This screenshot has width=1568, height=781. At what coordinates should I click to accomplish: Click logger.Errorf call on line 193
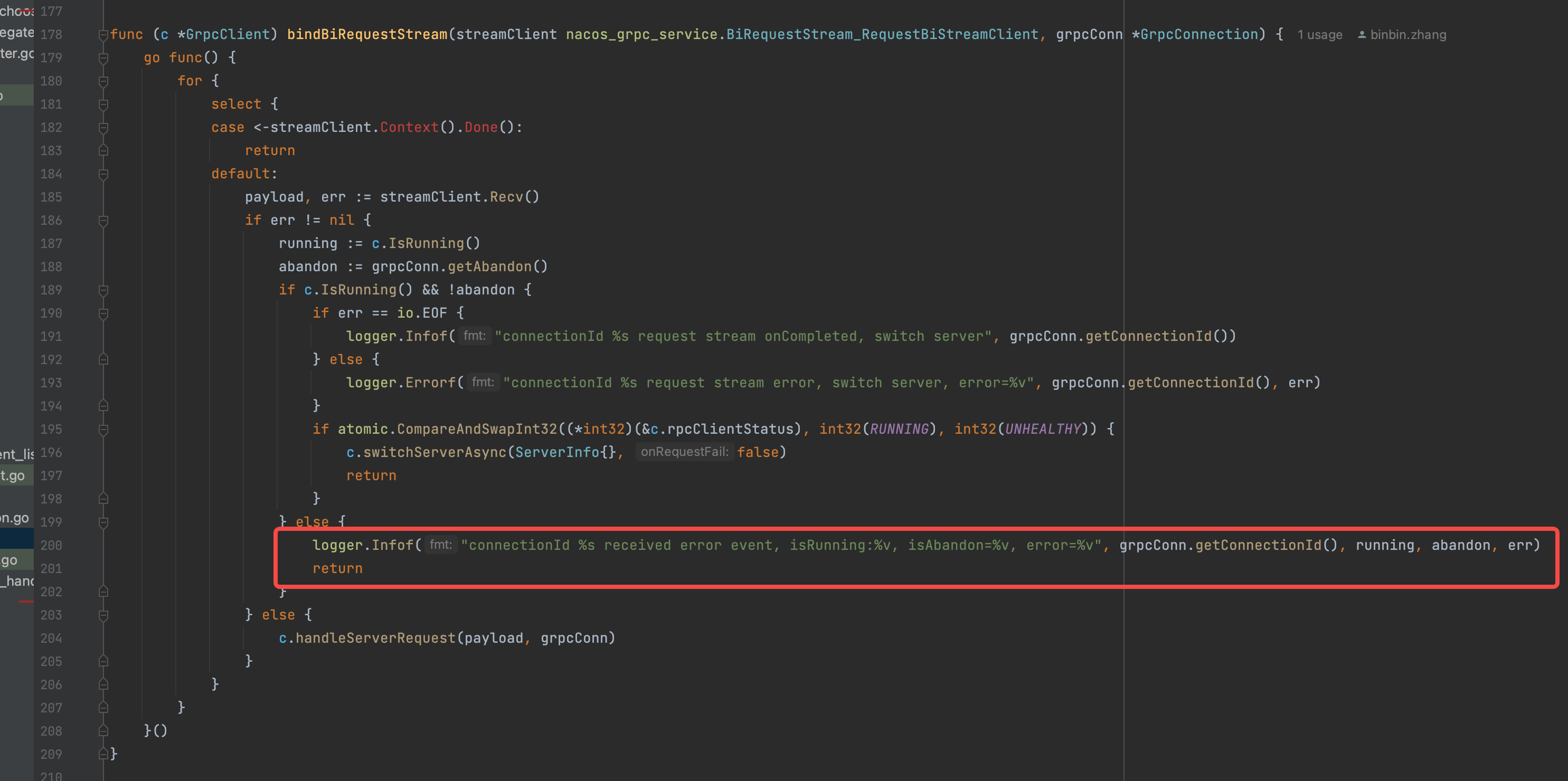coord(401,383)
